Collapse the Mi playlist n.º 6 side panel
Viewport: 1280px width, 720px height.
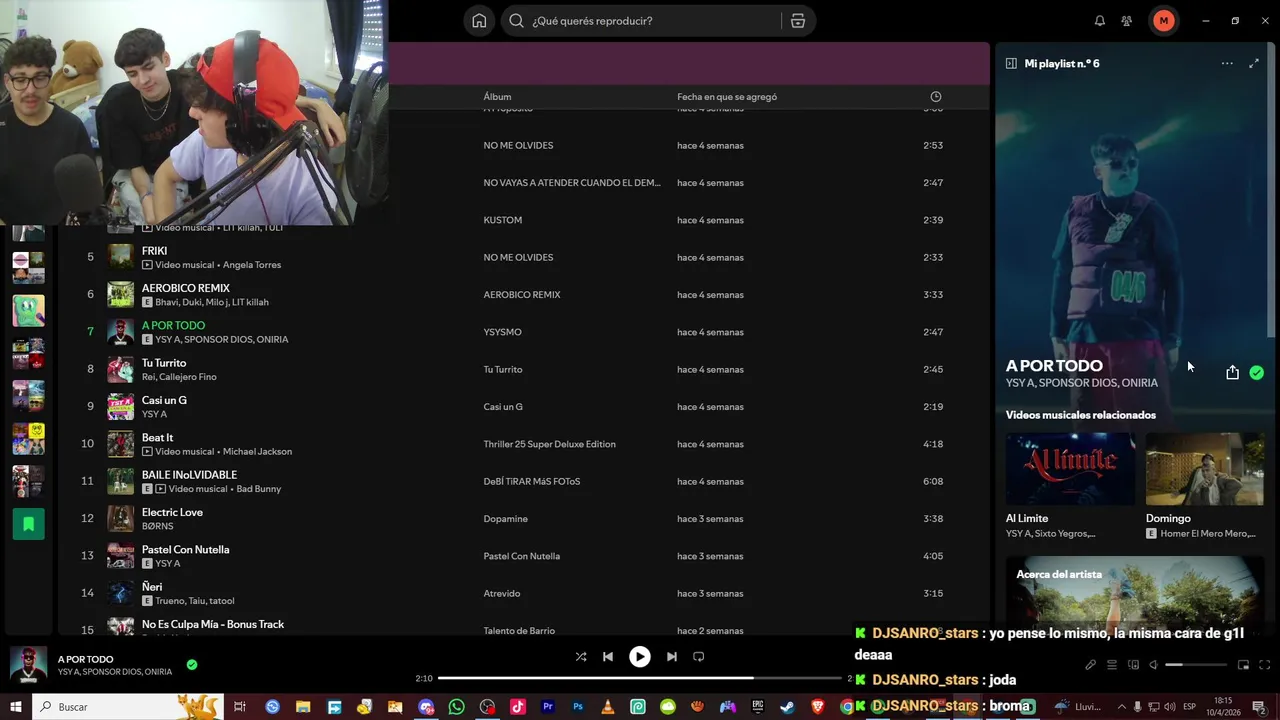(1011, 63)
